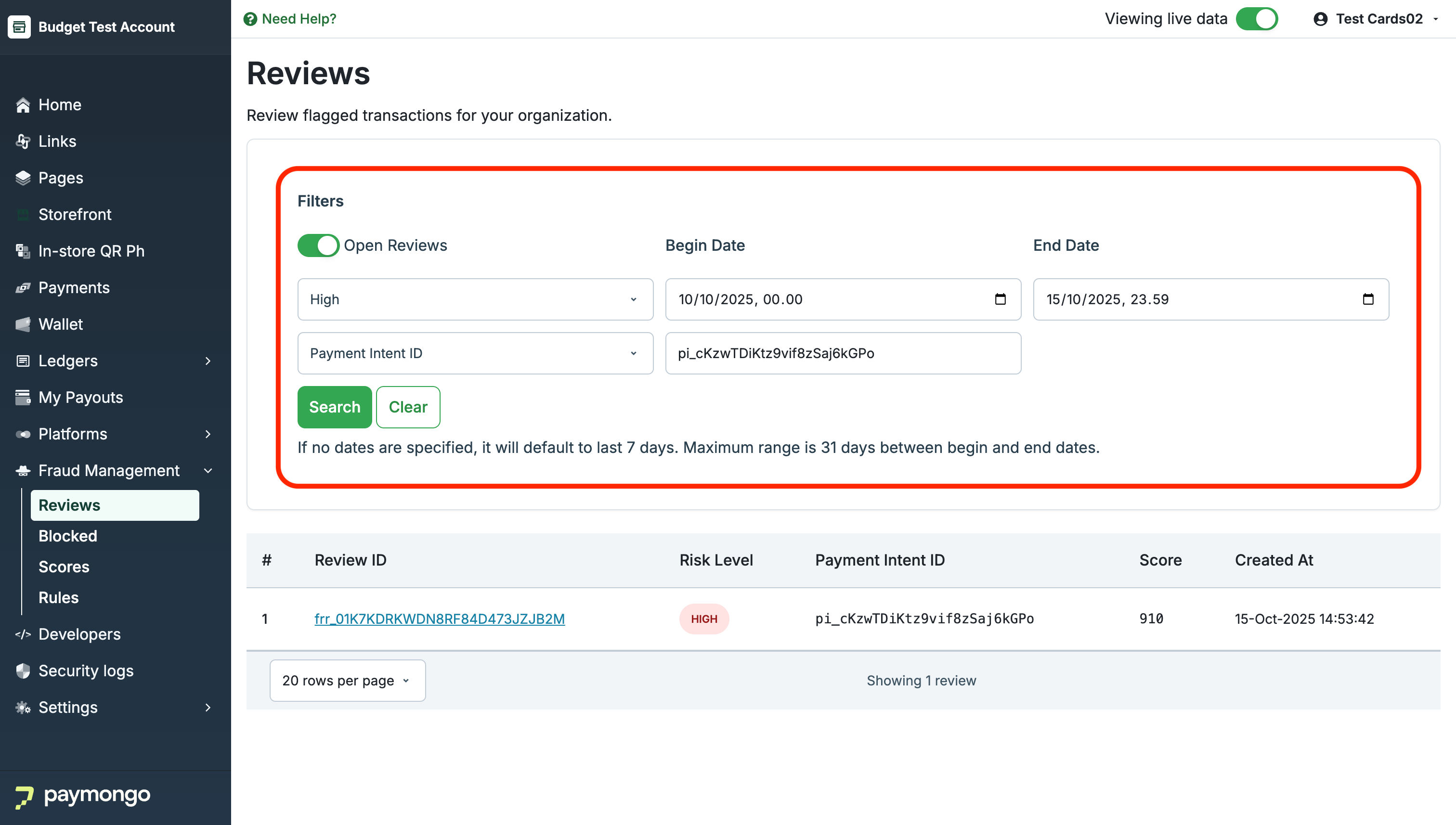Expand the Ledgers submenu chevron
This screenshot has width=1456, height=825.
point(208,361)
